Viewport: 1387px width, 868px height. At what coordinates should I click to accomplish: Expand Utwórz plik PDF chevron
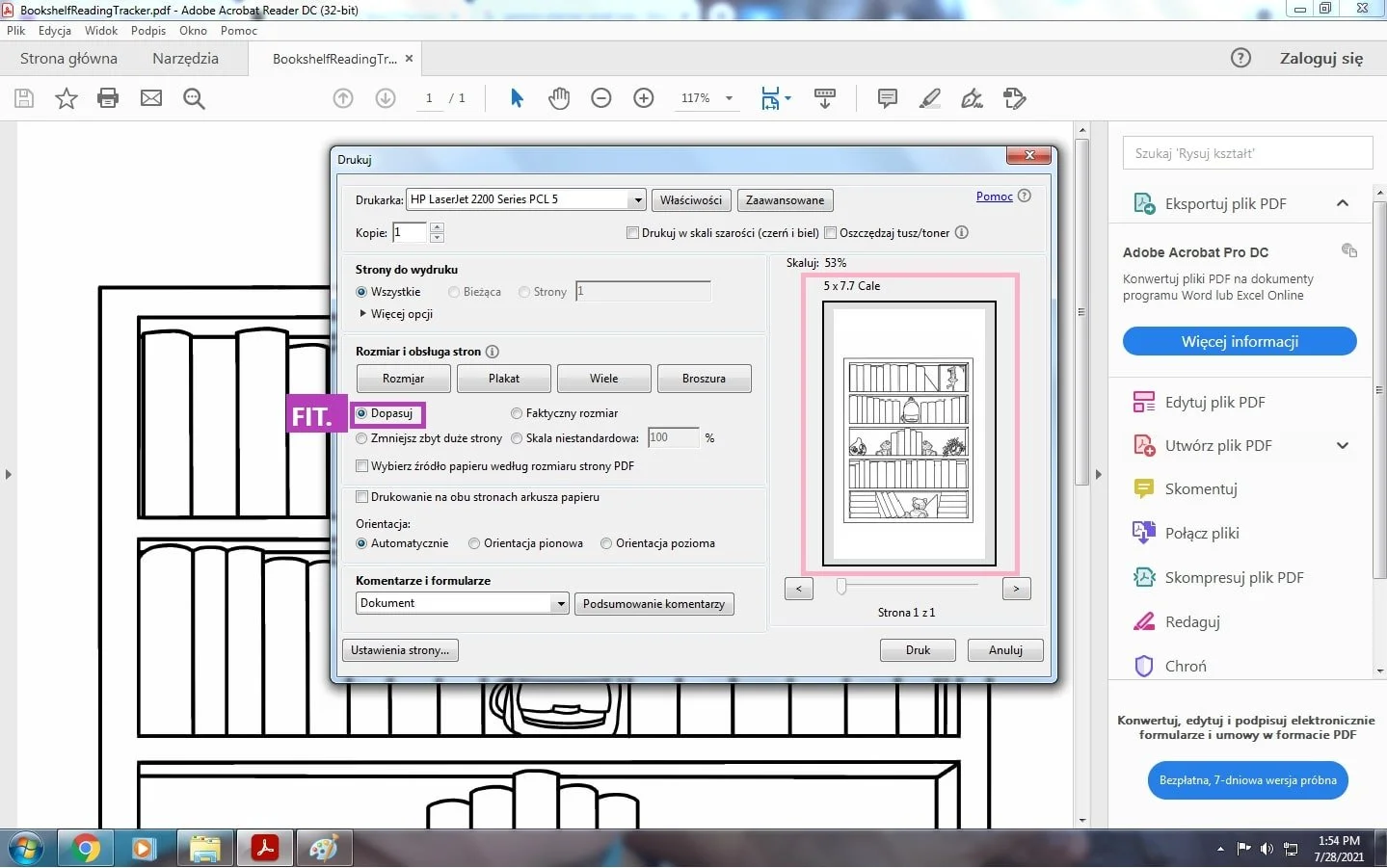[1343, 445]
